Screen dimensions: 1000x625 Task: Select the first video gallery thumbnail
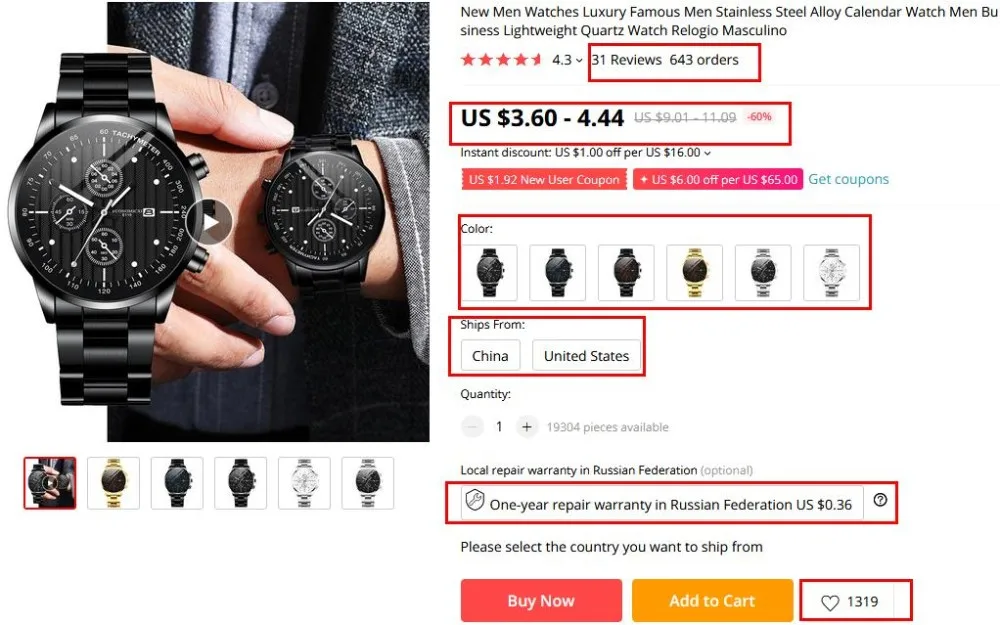(50, 483)
